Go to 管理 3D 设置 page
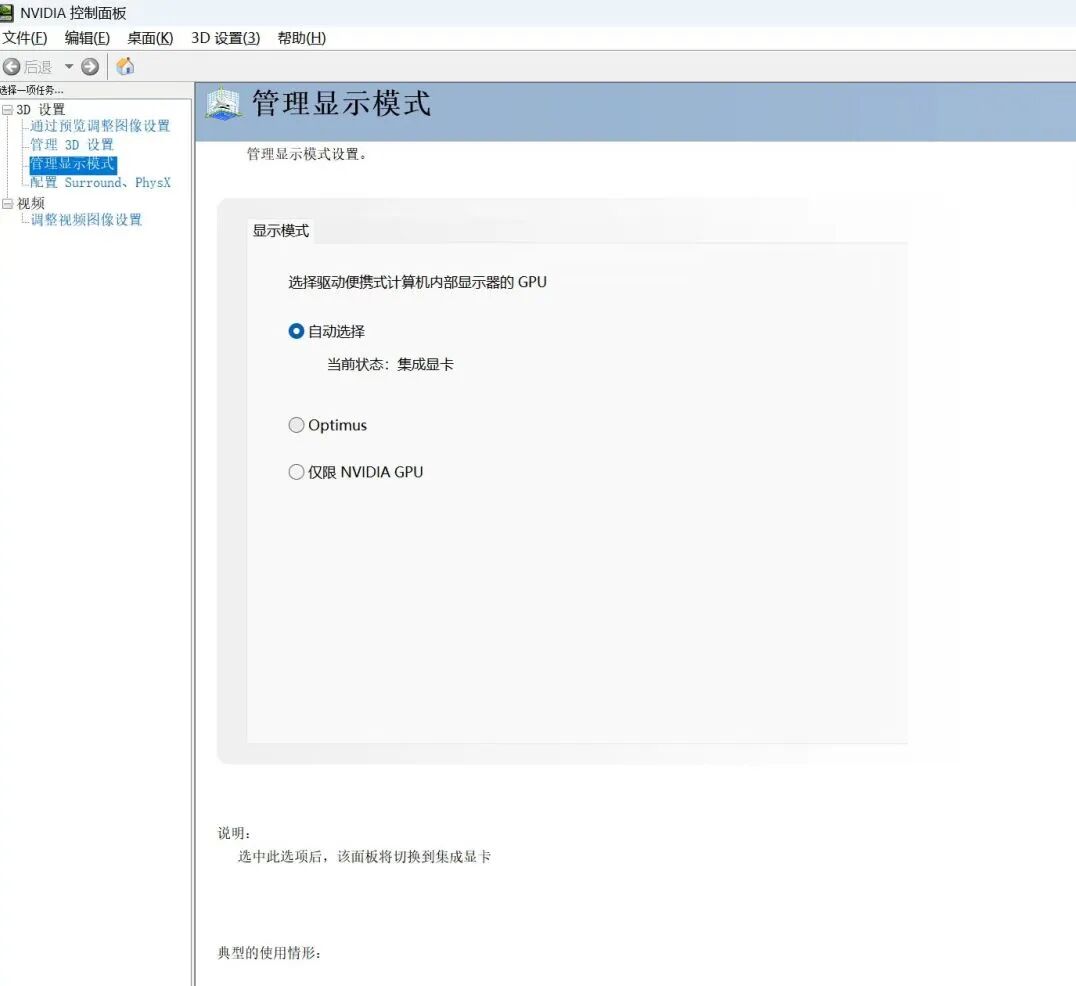The height and width of the screenshot is (986, 1076). coord(72,145)
